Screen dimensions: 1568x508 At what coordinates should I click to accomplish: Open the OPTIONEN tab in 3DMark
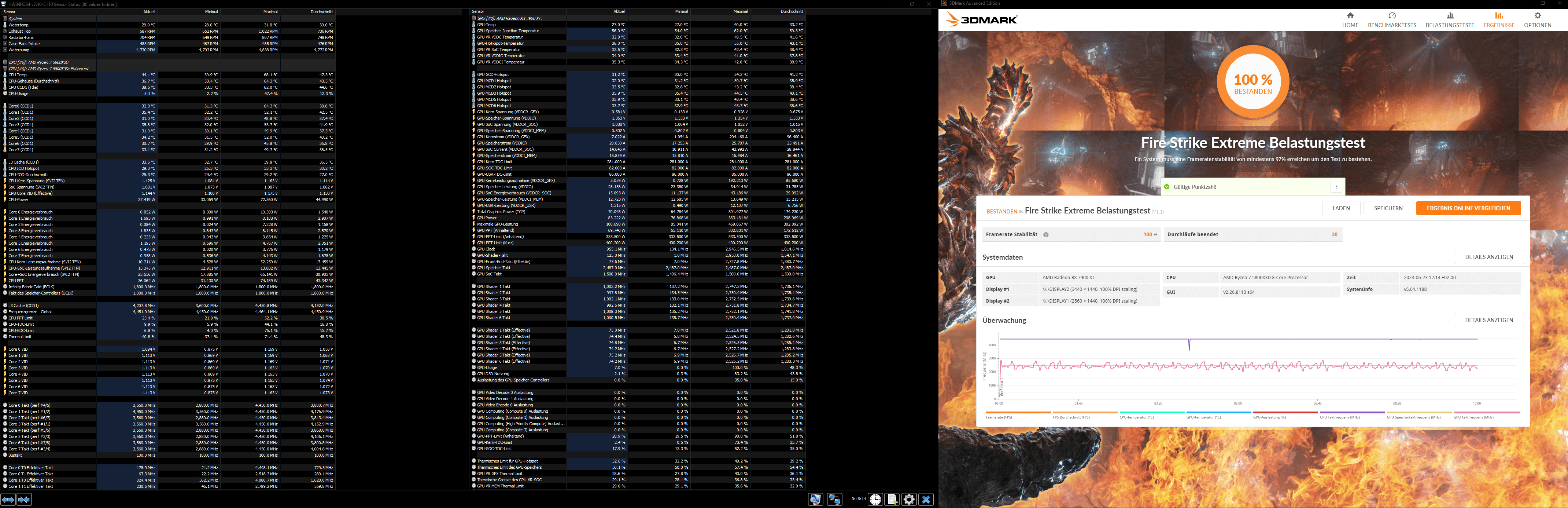click(x=1538, y=20)
